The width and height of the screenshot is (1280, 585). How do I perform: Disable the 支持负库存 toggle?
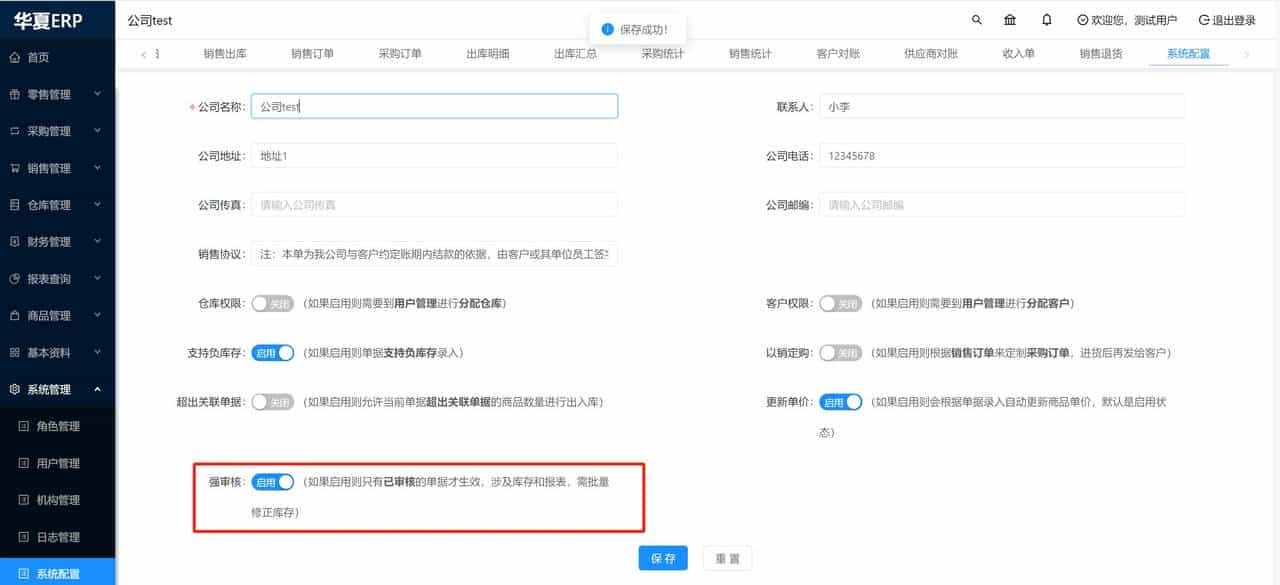271,353
